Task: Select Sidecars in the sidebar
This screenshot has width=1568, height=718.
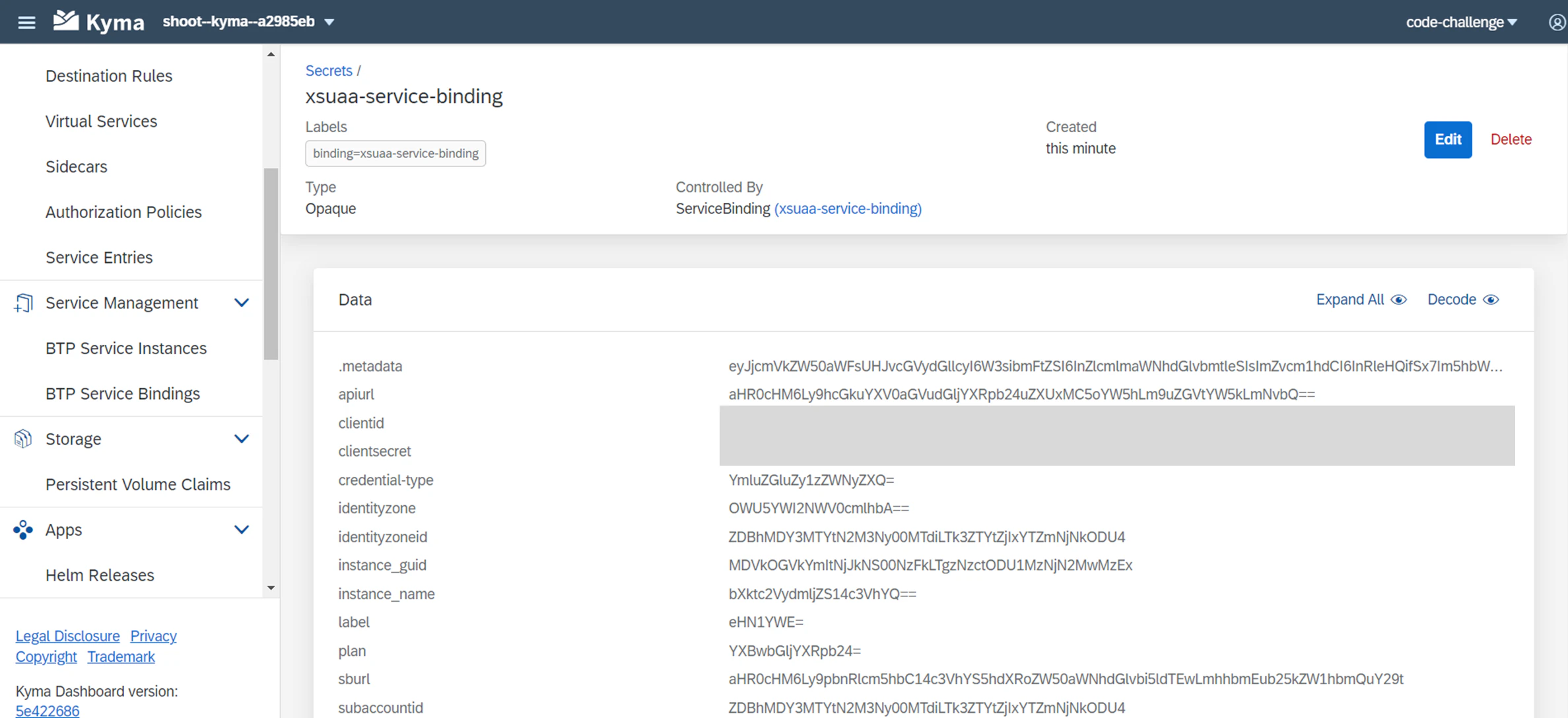Action: [x=76, y=166]
